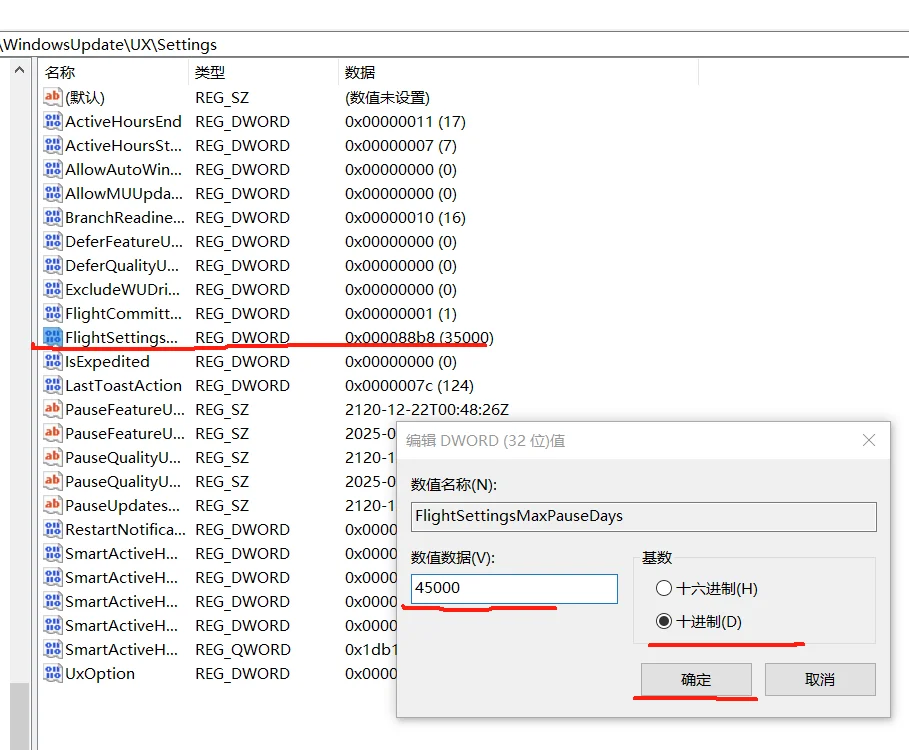
Task: Click the DeferFeatureU... DWORD icon
Action: pos(52,241)
